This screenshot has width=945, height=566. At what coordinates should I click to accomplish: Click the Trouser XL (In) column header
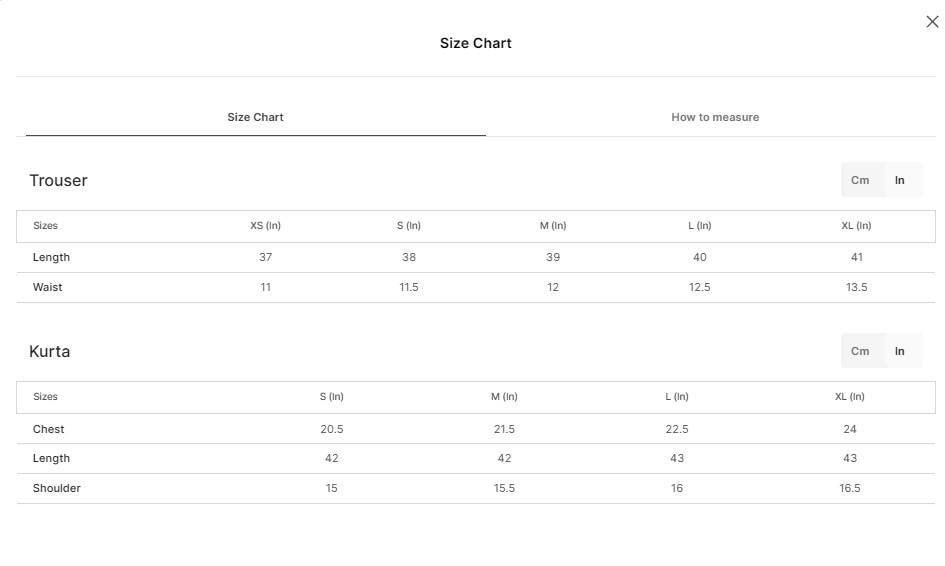pyautogui.click(x=856, y=225)
